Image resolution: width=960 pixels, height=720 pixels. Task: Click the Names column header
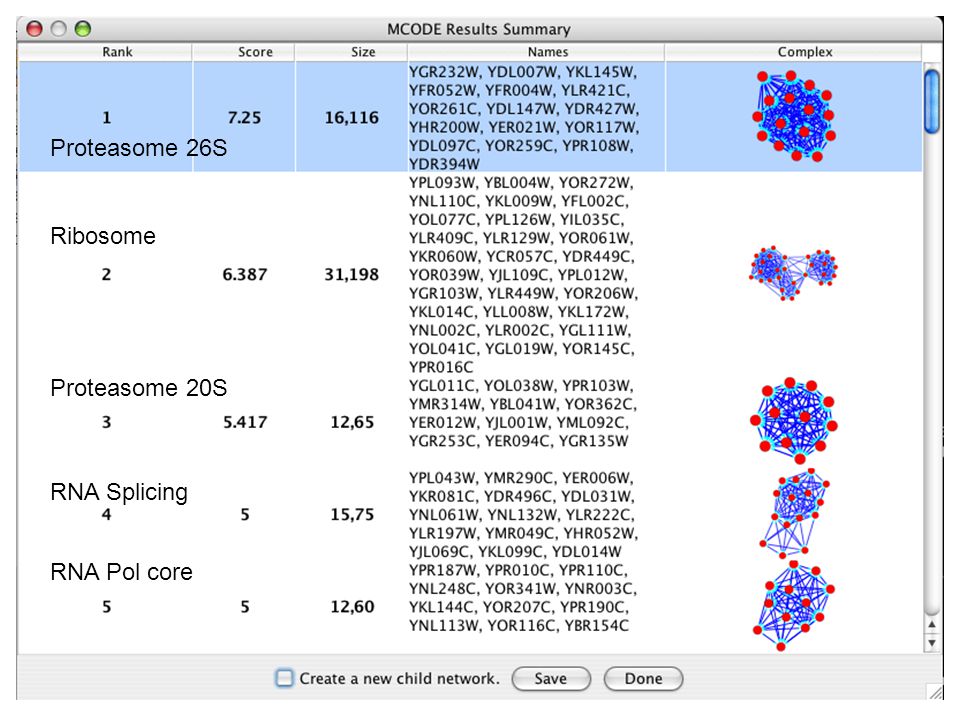536,52
